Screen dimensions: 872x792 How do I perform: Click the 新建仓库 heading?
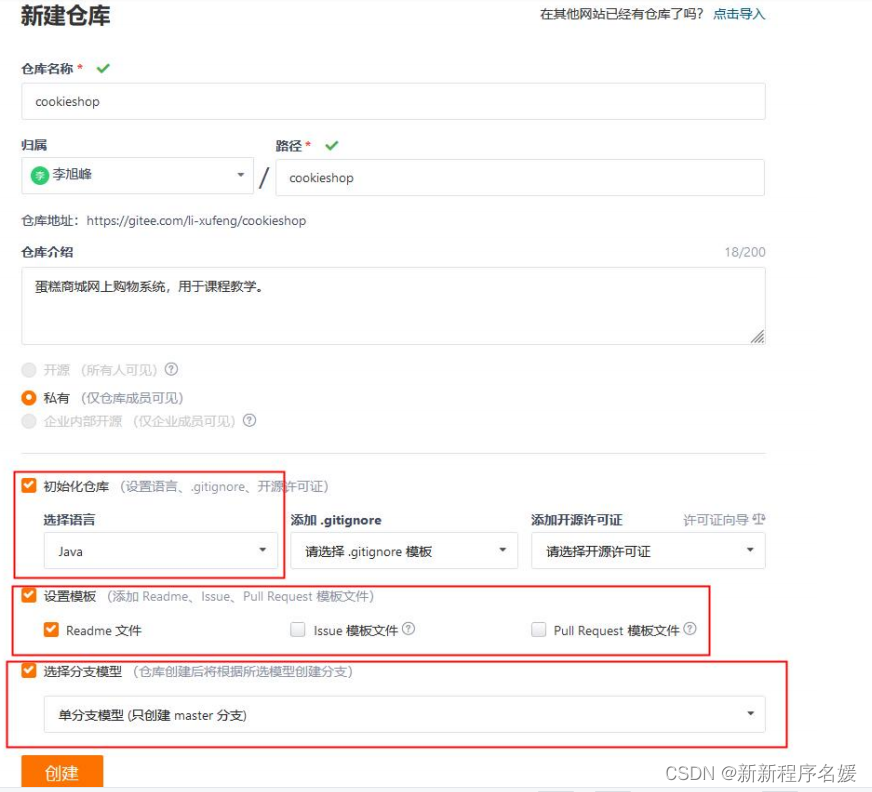(66, 16)
